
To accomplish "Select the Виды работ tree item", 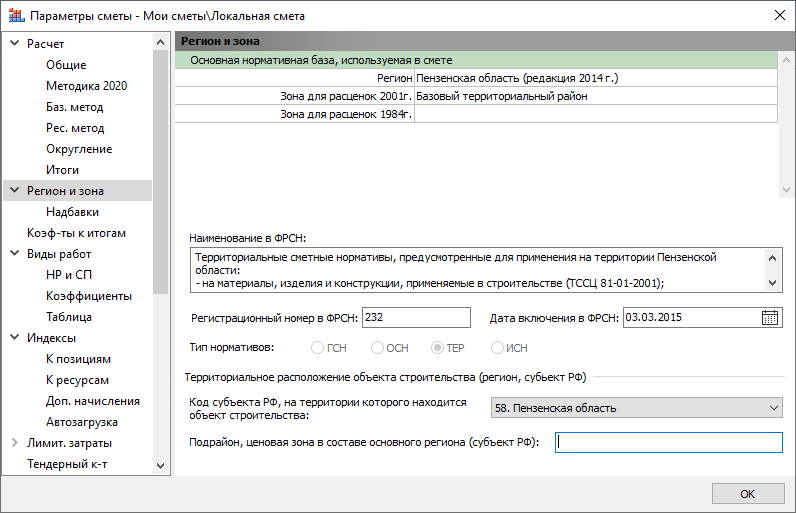I will point(59,254).
